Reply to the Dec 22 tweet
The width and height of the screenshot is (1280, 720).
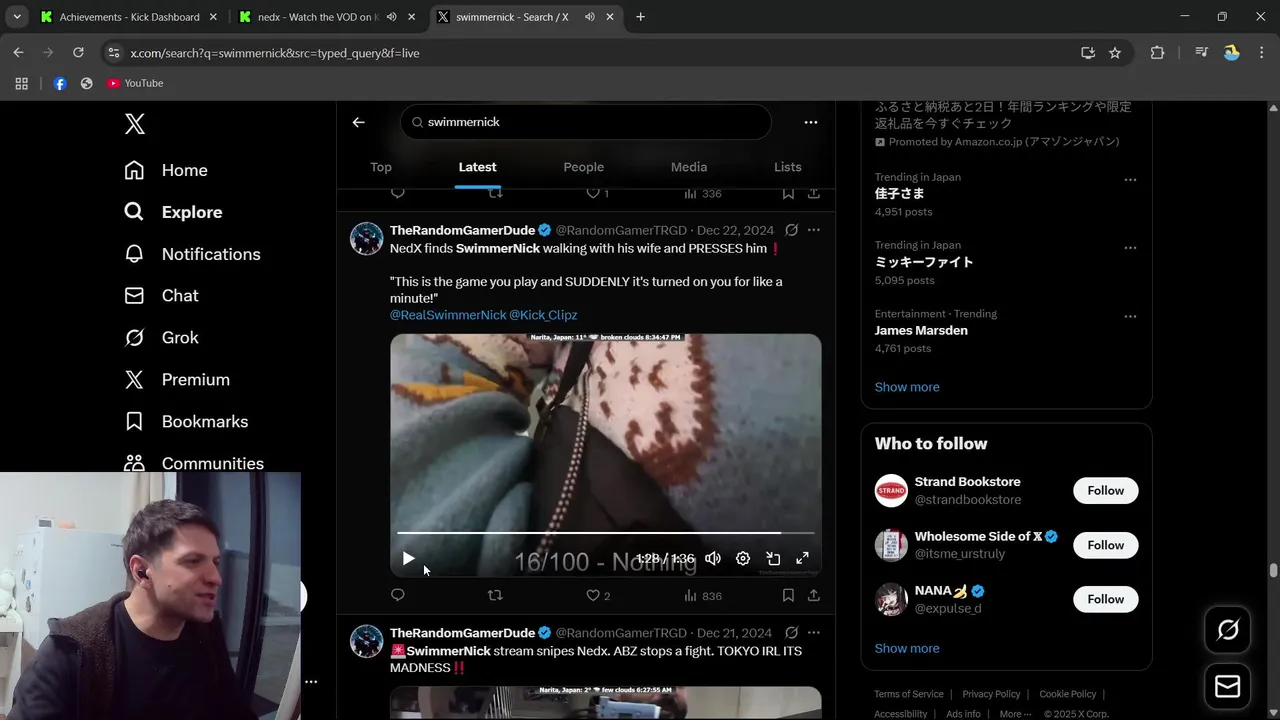[398, 595]
